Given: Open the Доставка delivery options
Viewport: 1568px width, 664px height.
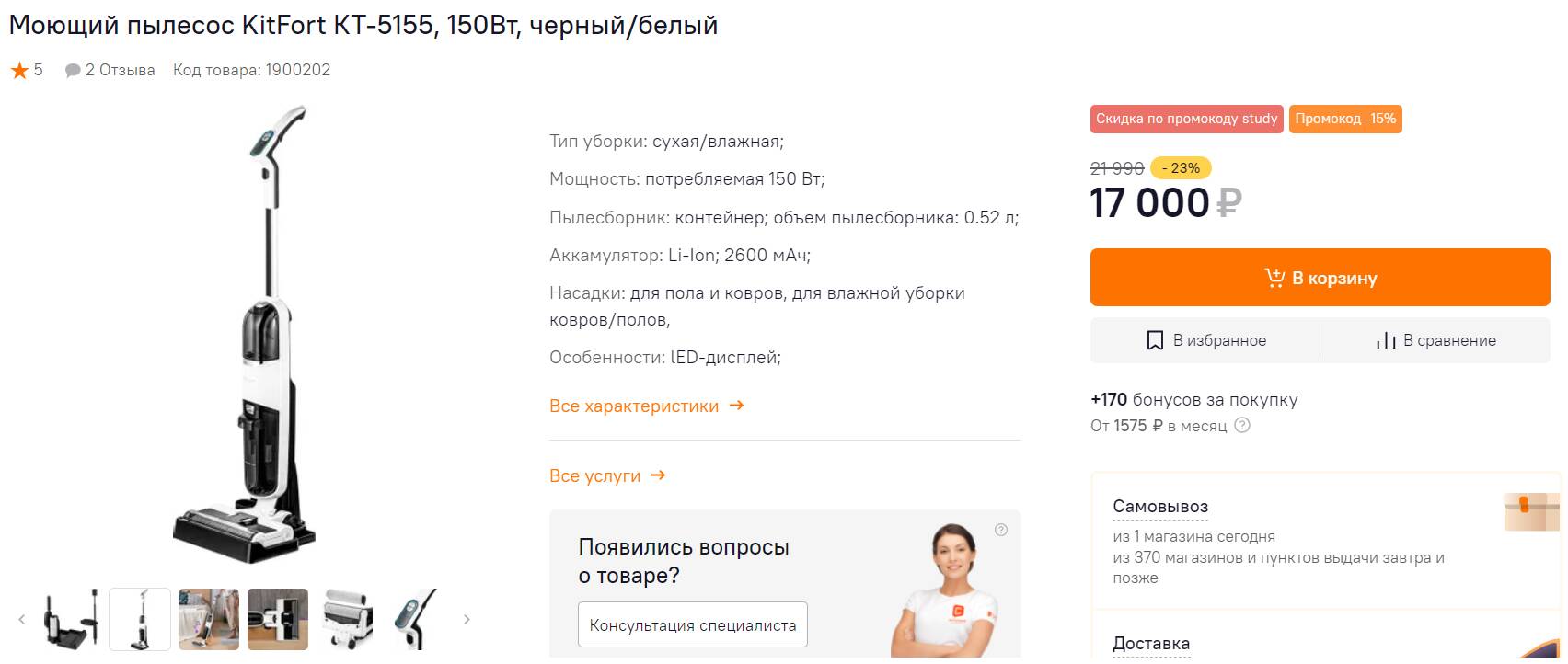Looking at the screenshot, I should click(1150, 644).
